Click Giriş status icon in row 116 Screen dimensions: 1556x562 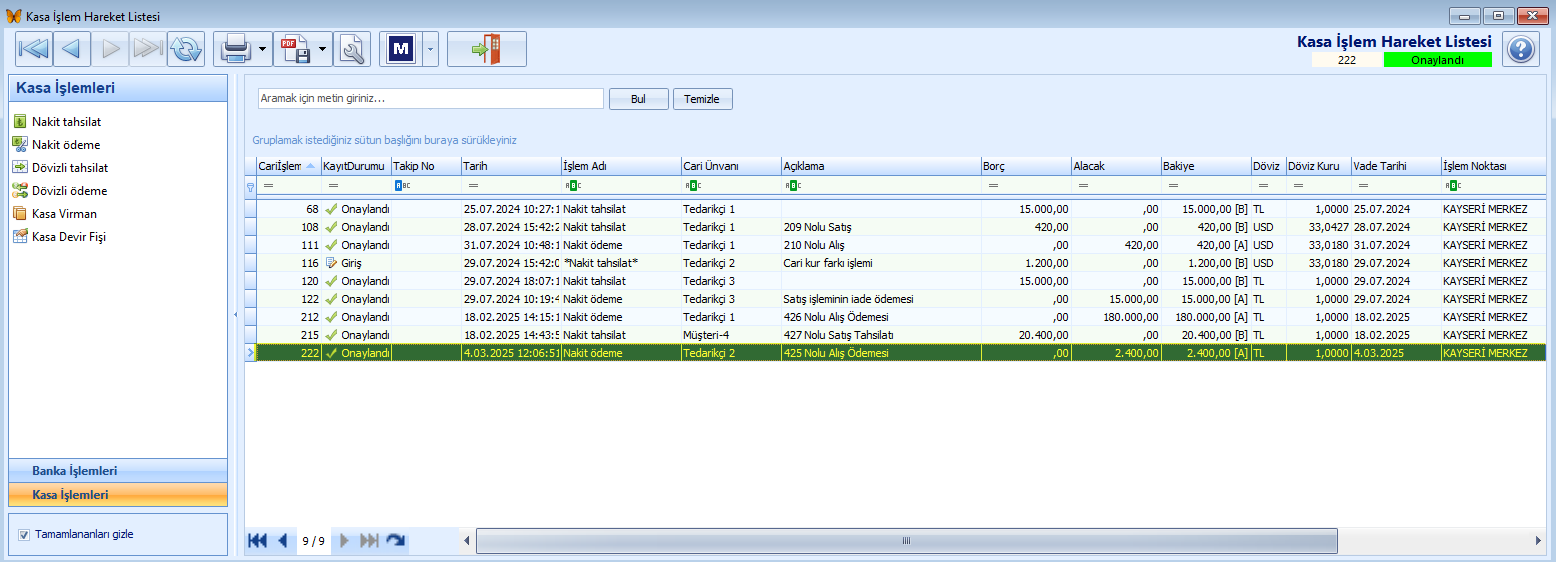coord(331,263)
